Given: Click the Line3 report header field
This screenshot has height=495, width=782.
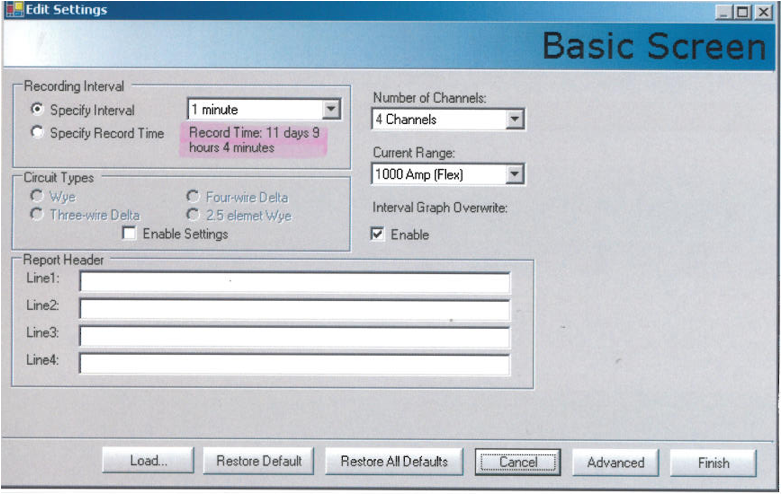Looking at the screenshot, I should (x=295, y=336).
